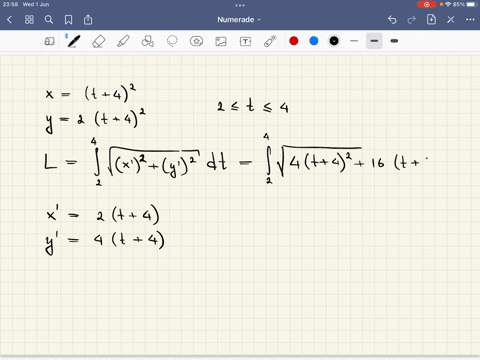Close the editing toolbar with the X
The image size is (480, 360).
click(451, 20)
